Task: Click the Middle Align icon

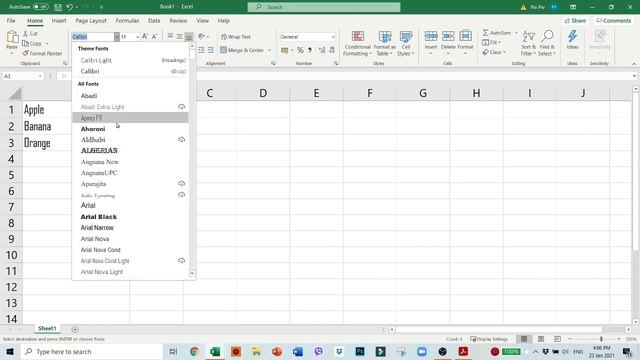Action: pos(180,36)
